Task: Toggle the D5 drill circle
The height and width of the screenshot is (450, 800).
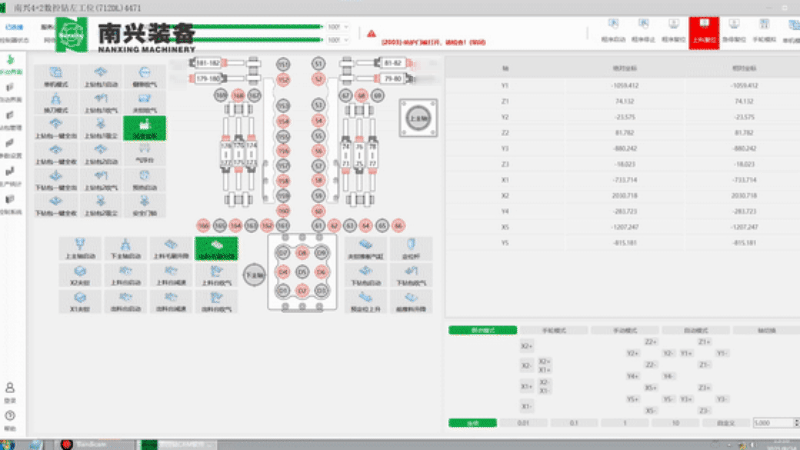Action: click(302, 271)
